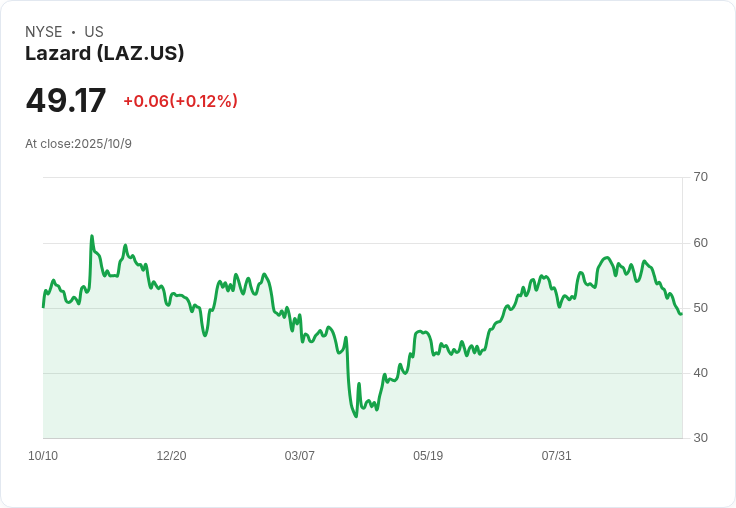Click the lowest trough of the price line
This screenshot has width=736, height=508.
click(x=356, y=416)
